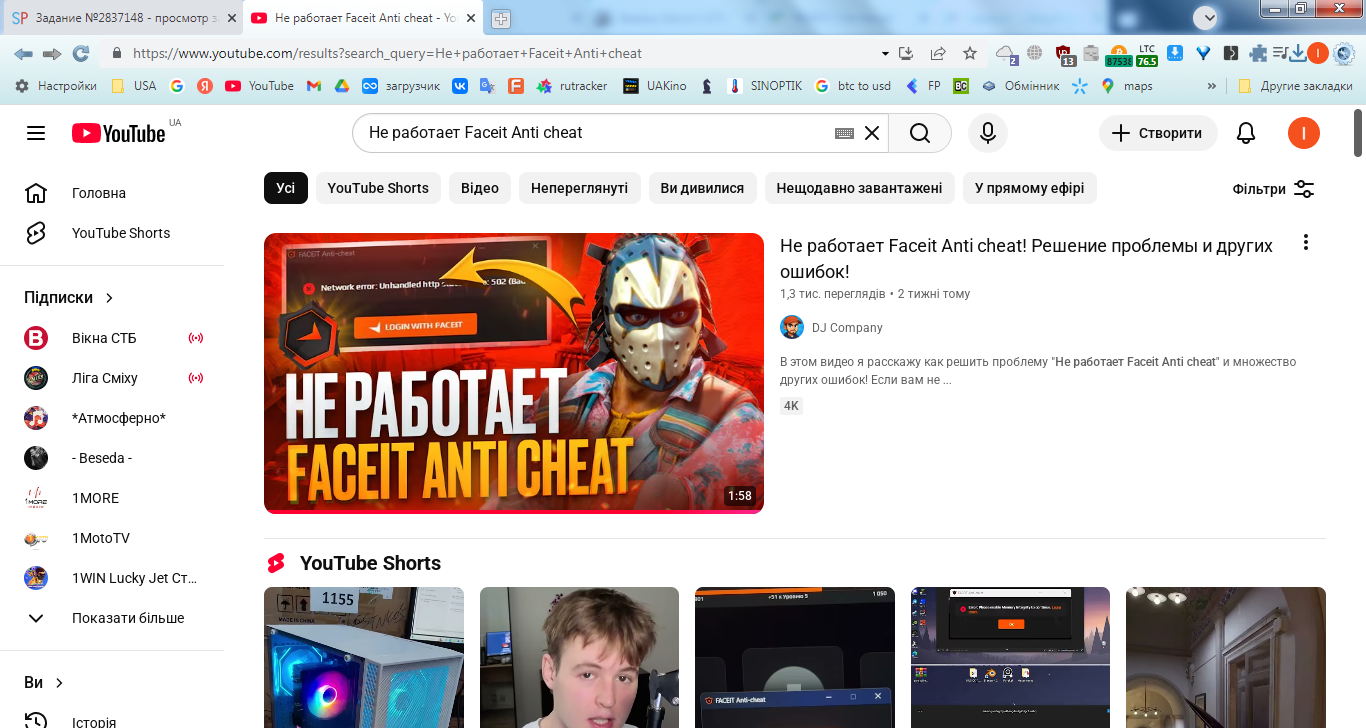
Task: Open the DJ Company channel avatar
Action: 792,327
